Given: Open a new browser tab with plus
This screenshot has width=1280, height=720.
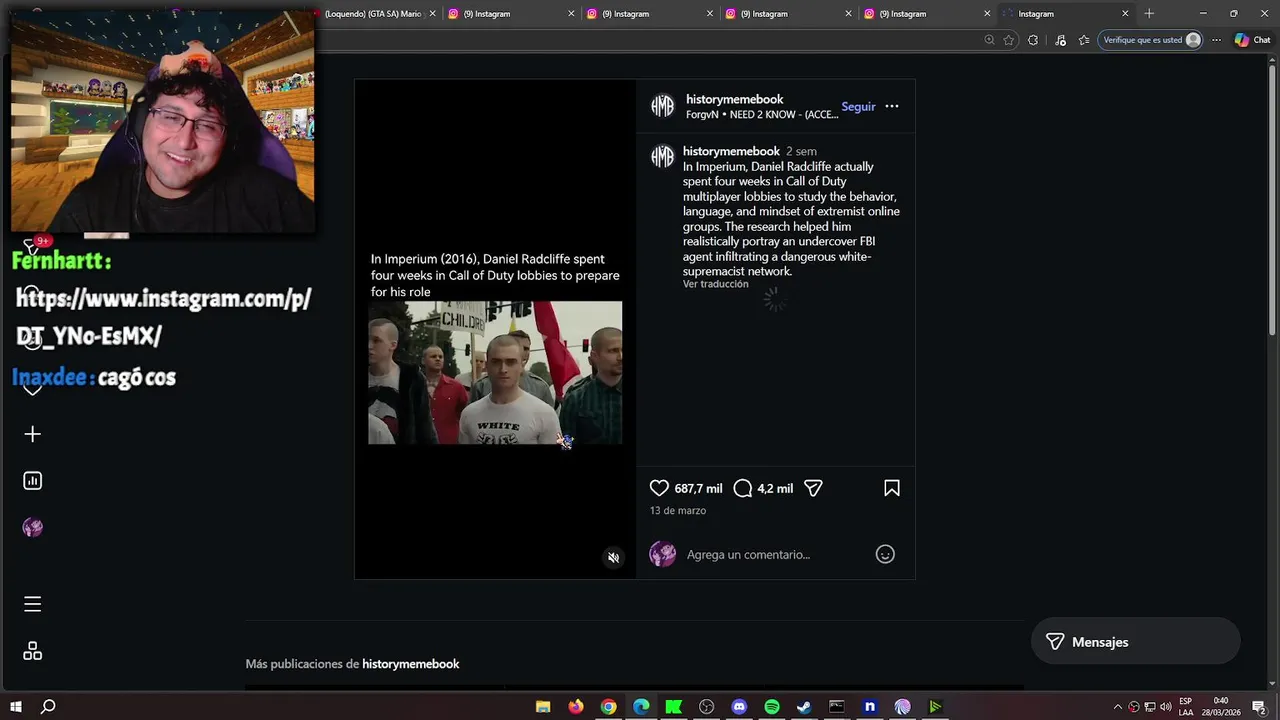Looking at the screenshot, I should [1149, 14].
